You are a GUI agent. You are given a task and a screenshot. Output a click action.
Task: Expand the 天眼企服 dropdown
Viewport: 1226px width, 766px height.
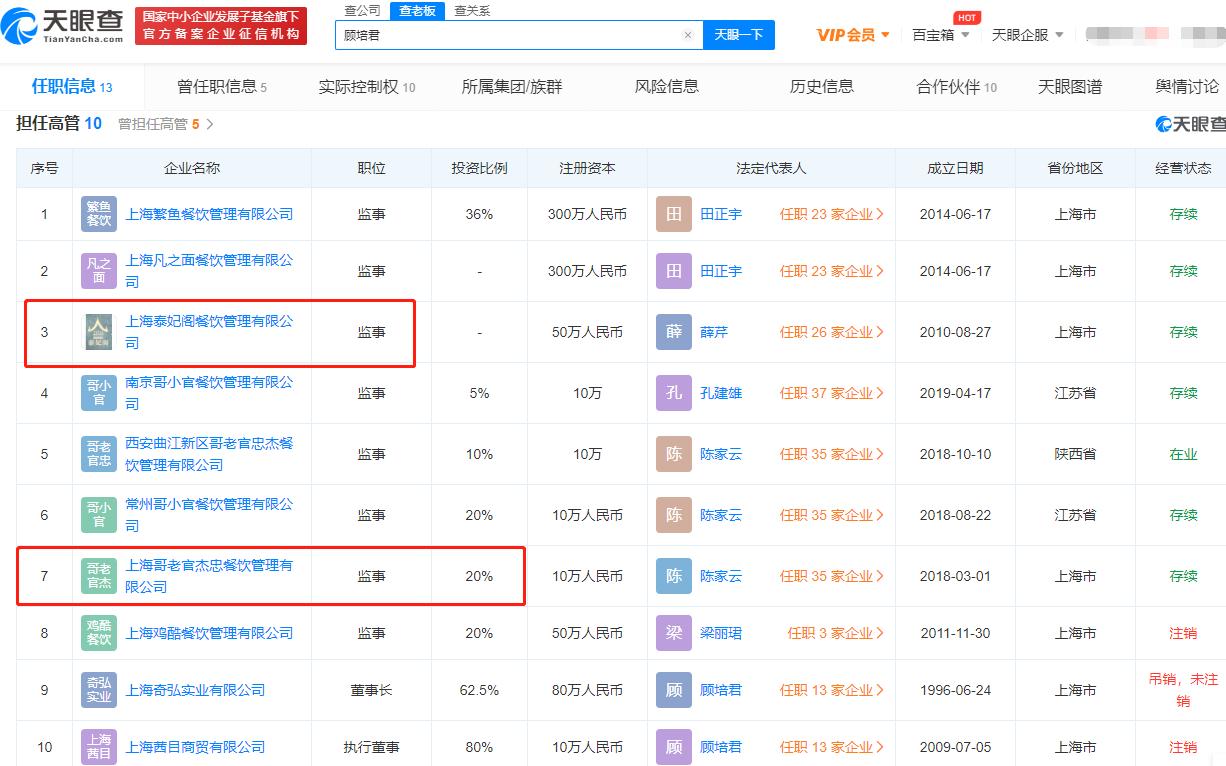click(1027, 35)
